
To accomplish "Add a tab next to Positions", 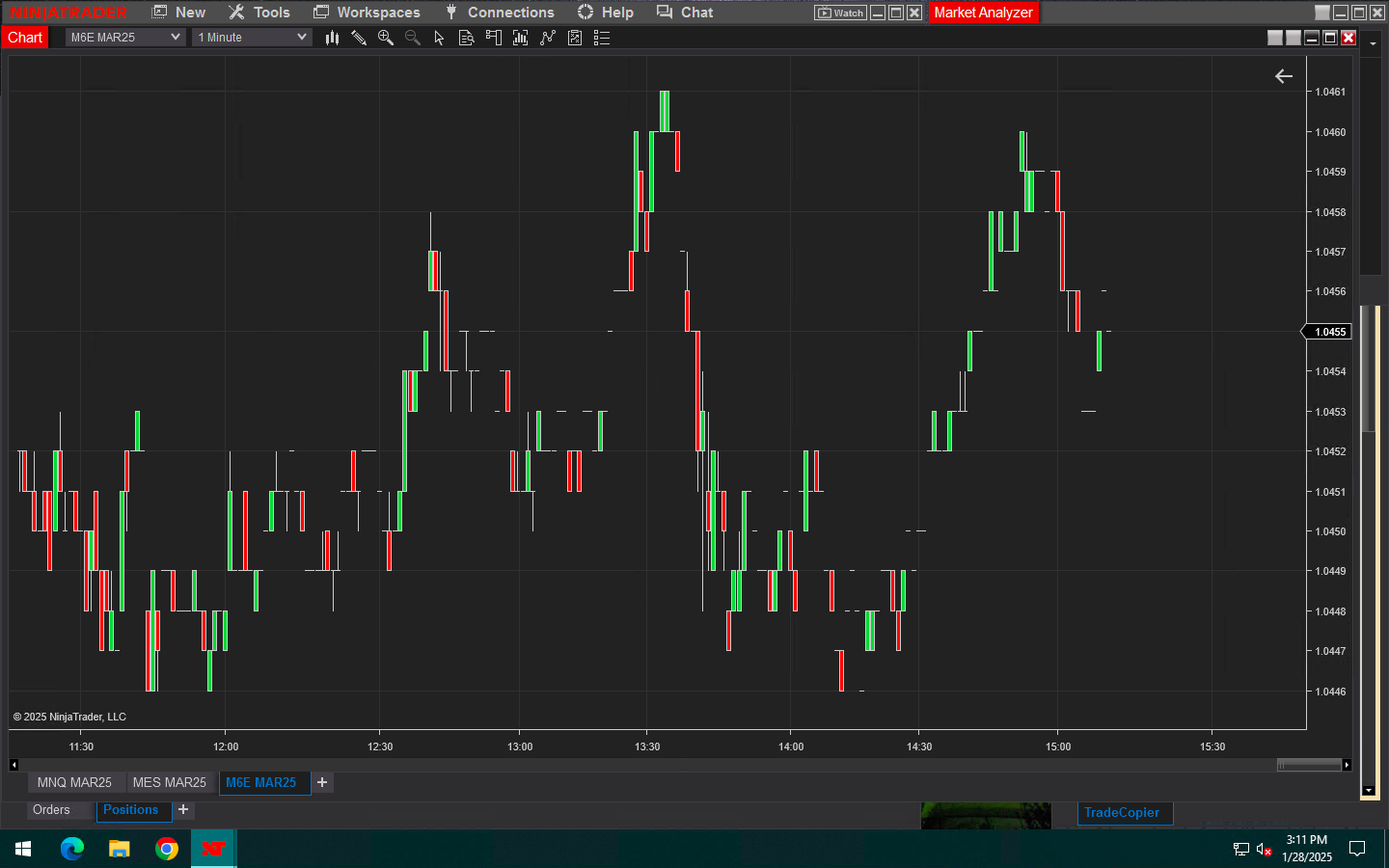I will 183,810.
